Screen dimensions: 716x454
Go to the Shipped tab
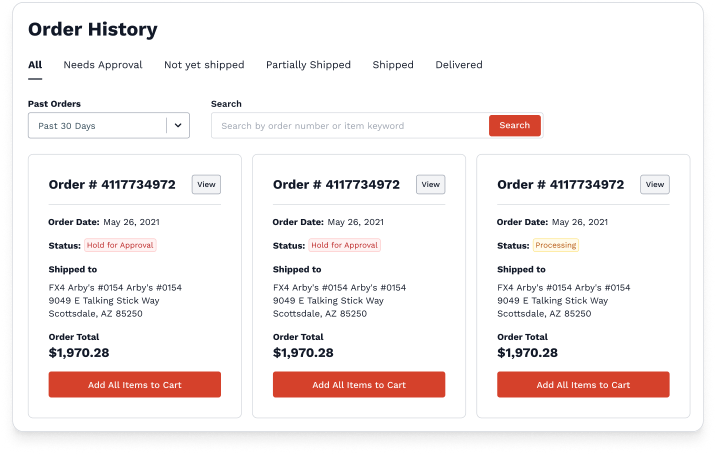[x=393, y=65]
